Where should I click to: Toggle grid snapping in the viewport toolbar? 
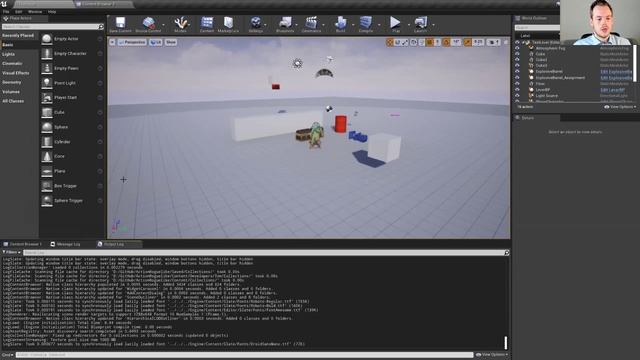coord(429,42)
